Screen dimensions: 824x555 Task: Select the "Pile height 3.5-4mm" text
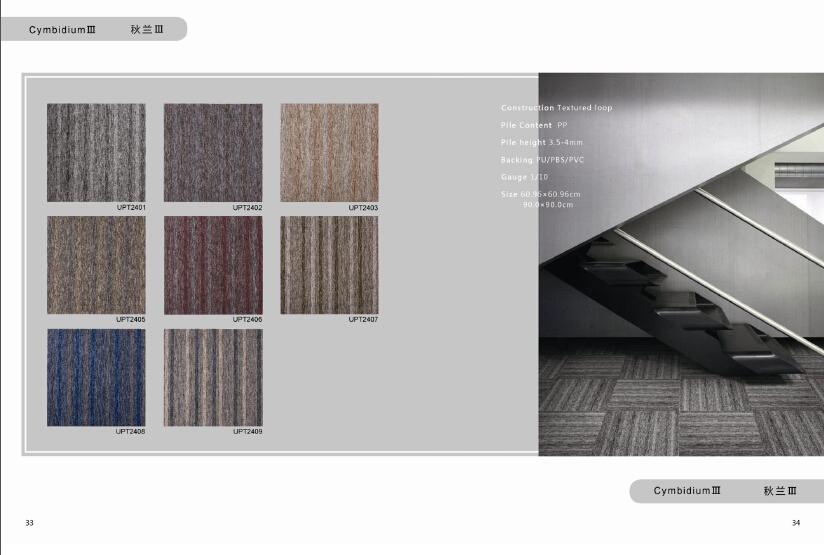pyautogui.click(x=542, y=143)
